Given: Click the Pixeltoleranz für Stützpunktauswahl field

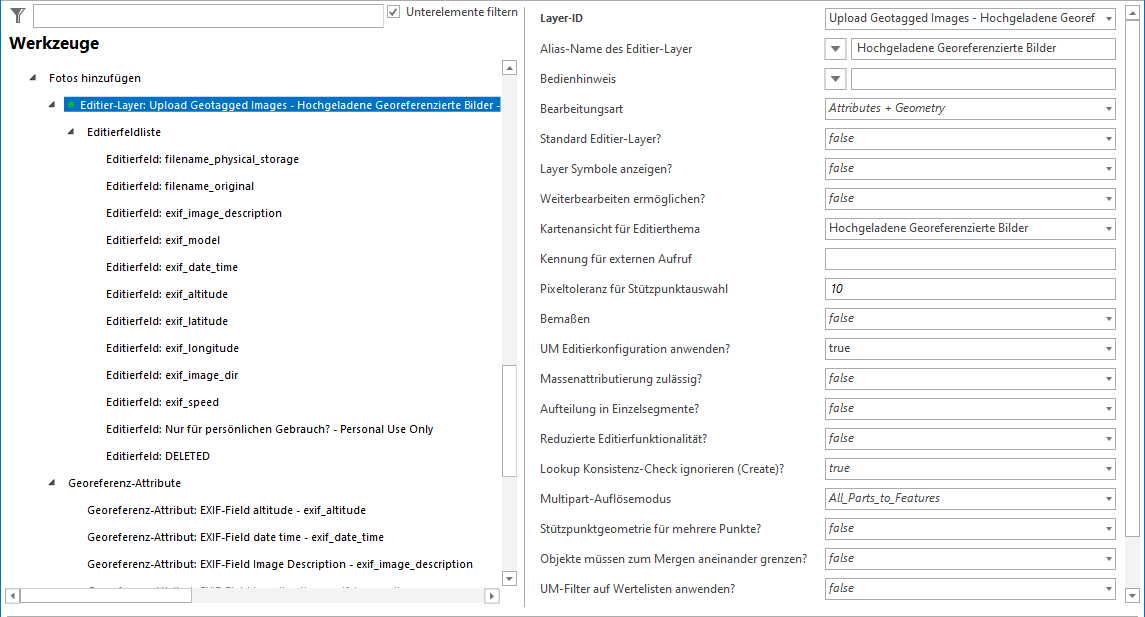Looking at the screenshot, I should [x=969, y=289].
